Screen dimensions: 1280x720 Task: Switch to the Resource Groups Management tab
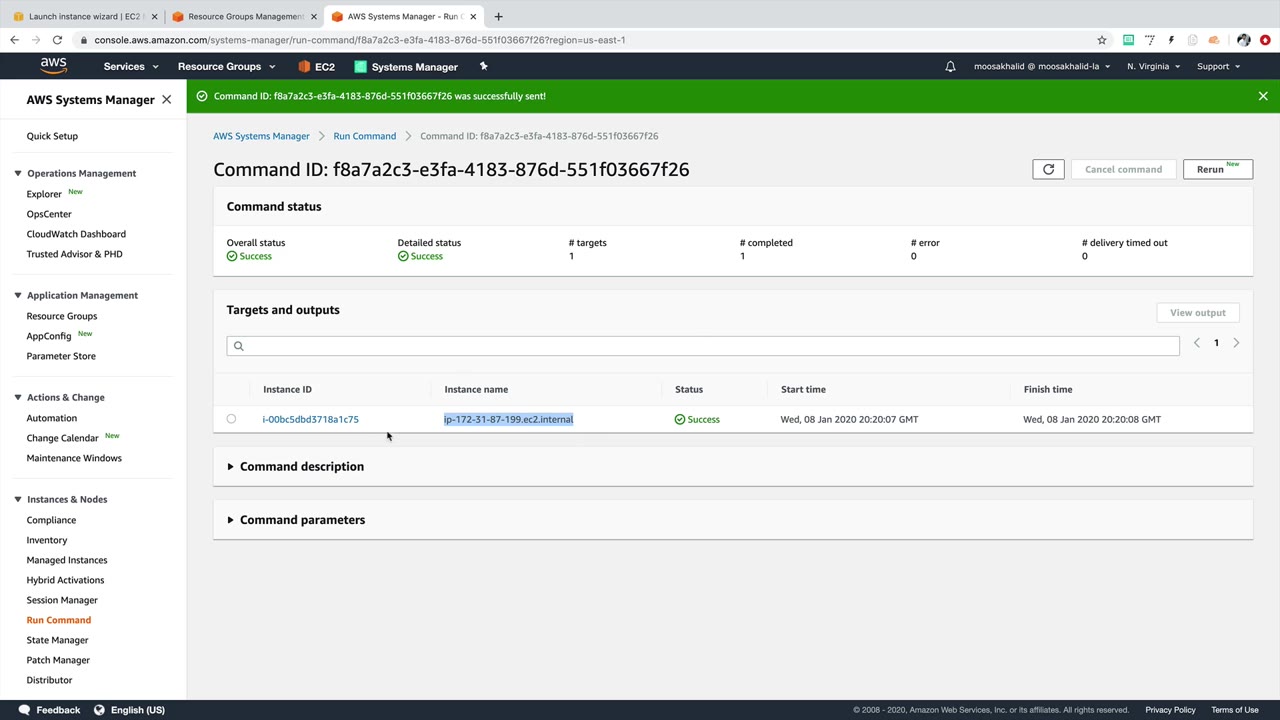pos(244,16)
